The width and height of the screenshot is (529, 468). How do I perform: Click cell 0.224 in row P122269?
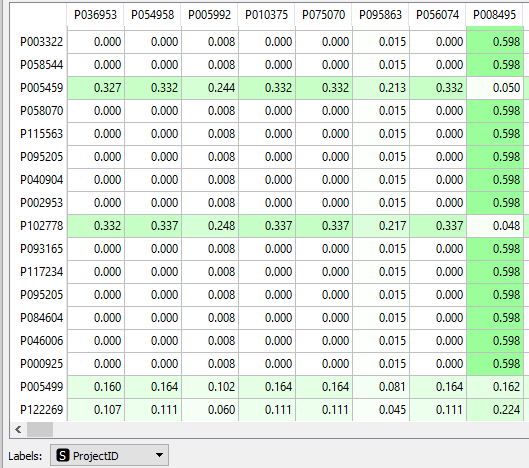coord(495,410)
